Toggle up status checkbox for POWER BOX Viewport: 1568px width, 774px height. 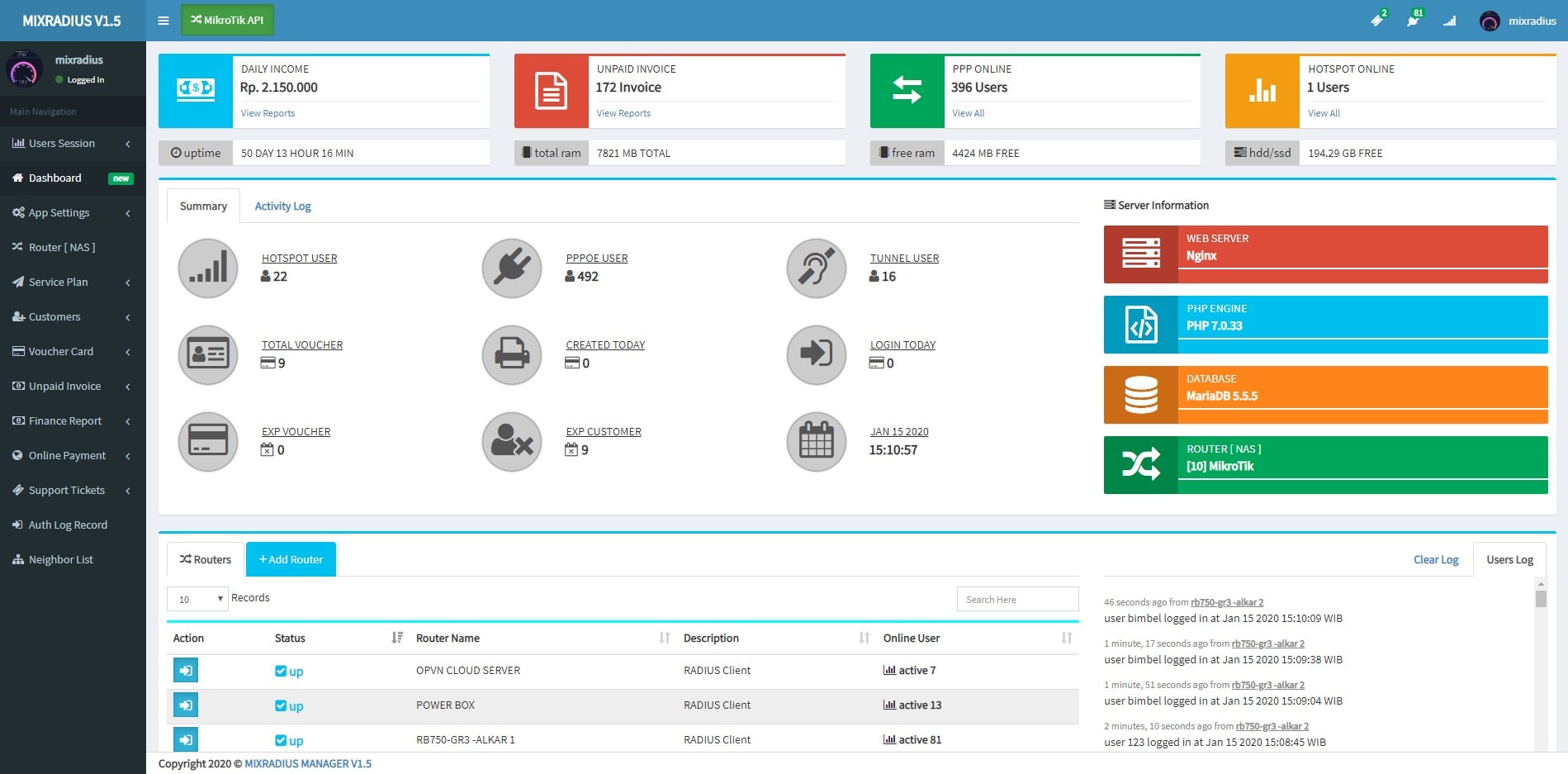[281, 705]
